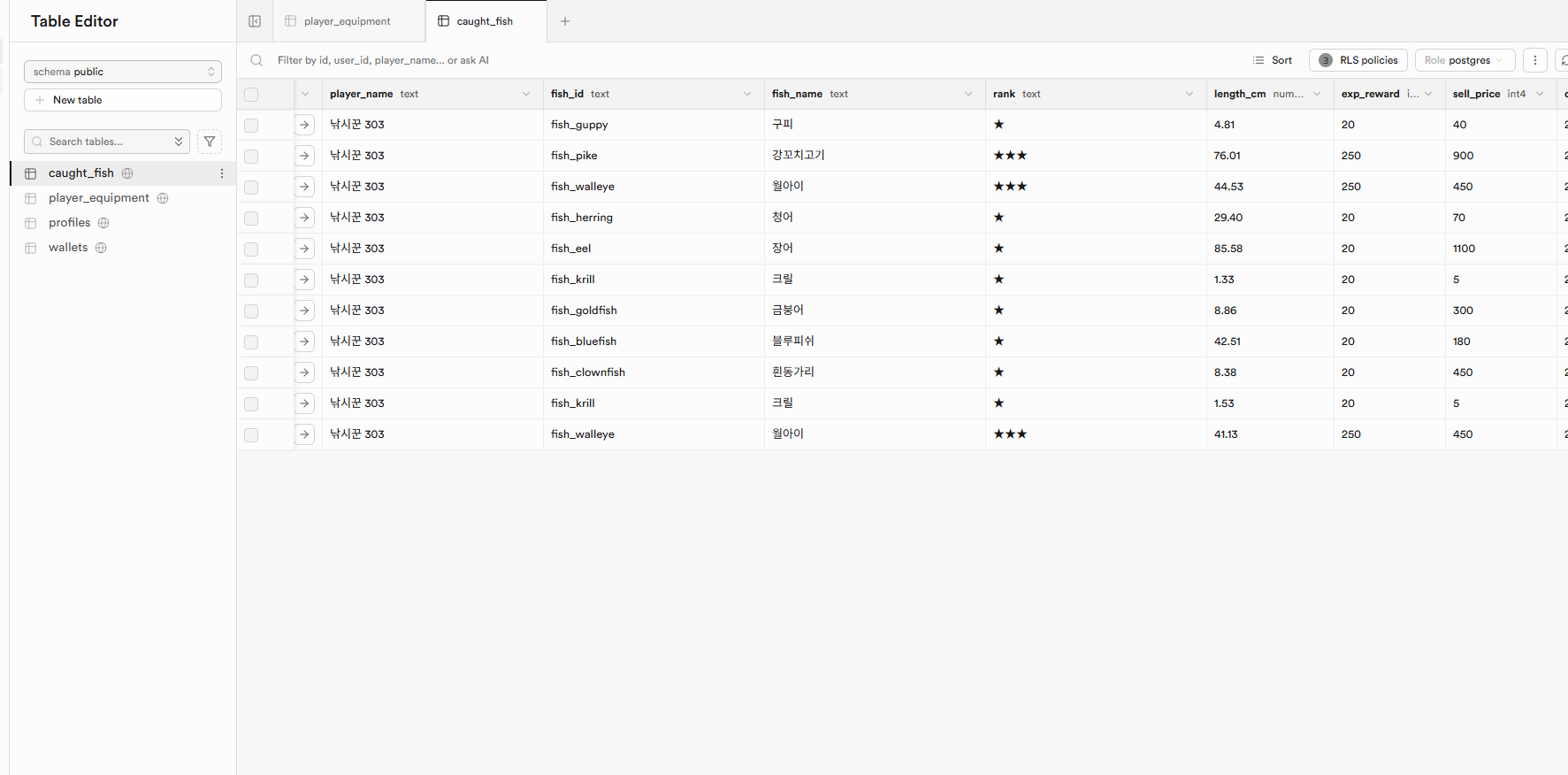Check the fish_bluefish row checkbox
Image resolution: width=1568 pixels, height=775 pixels.
click(251, 342)
